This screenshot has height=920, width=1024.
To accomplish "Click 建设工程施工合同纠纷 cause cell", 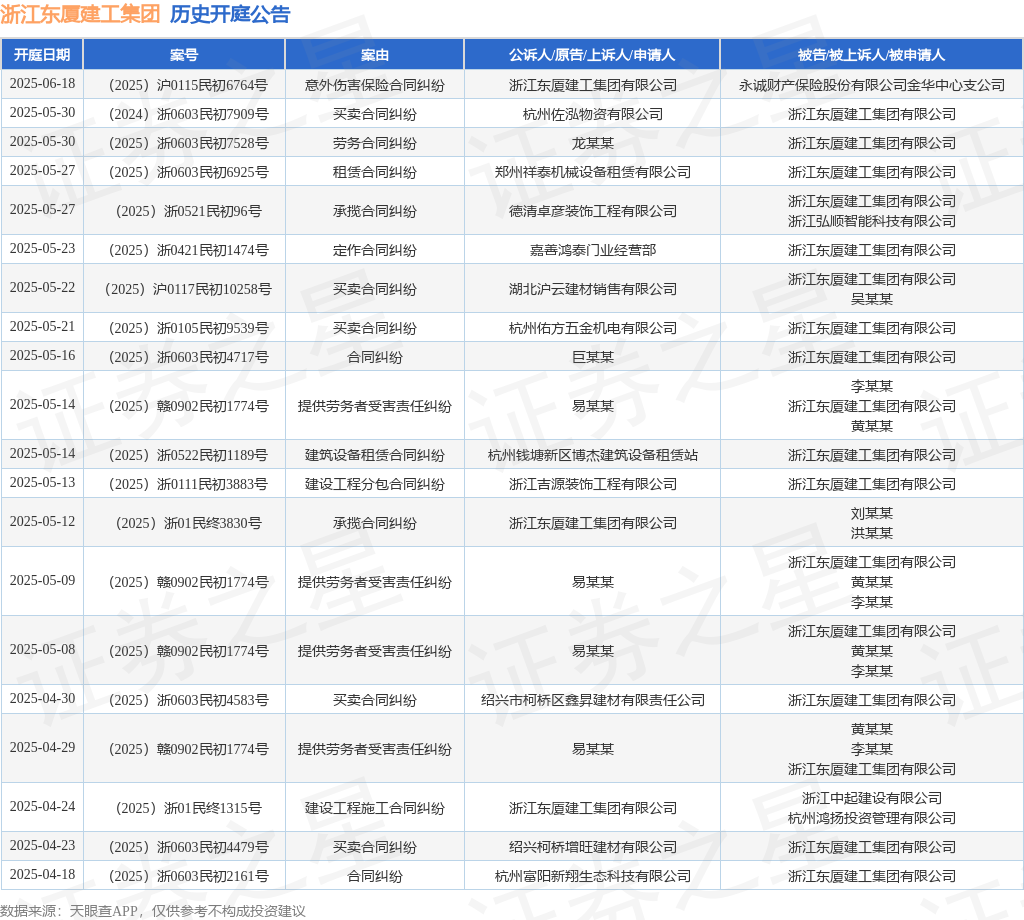I will click(375, 808).
